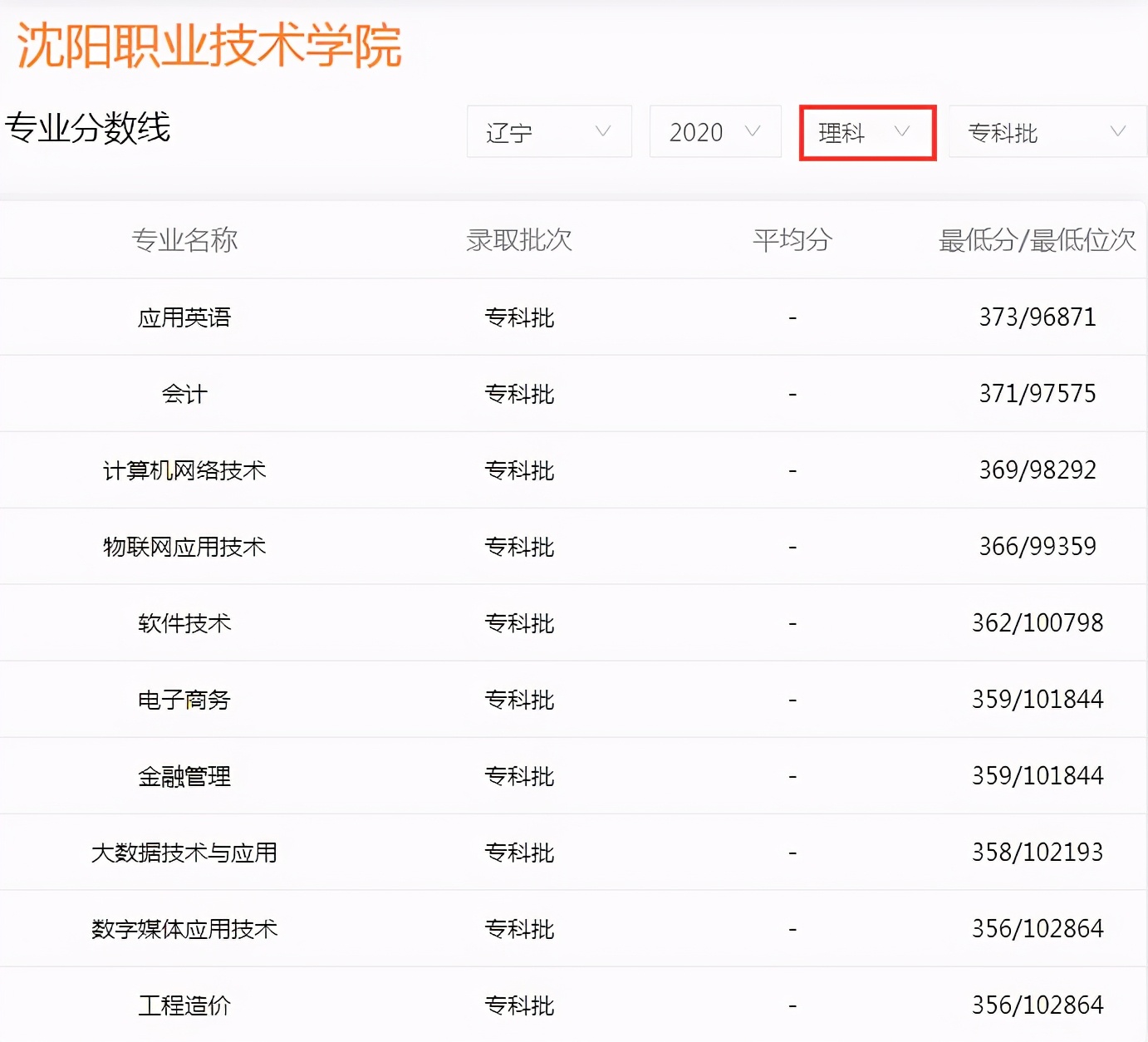Click the 辽宁 dropdown chevron arrow
This screenshot has height=1042, width=1148.
coord(606,131)
